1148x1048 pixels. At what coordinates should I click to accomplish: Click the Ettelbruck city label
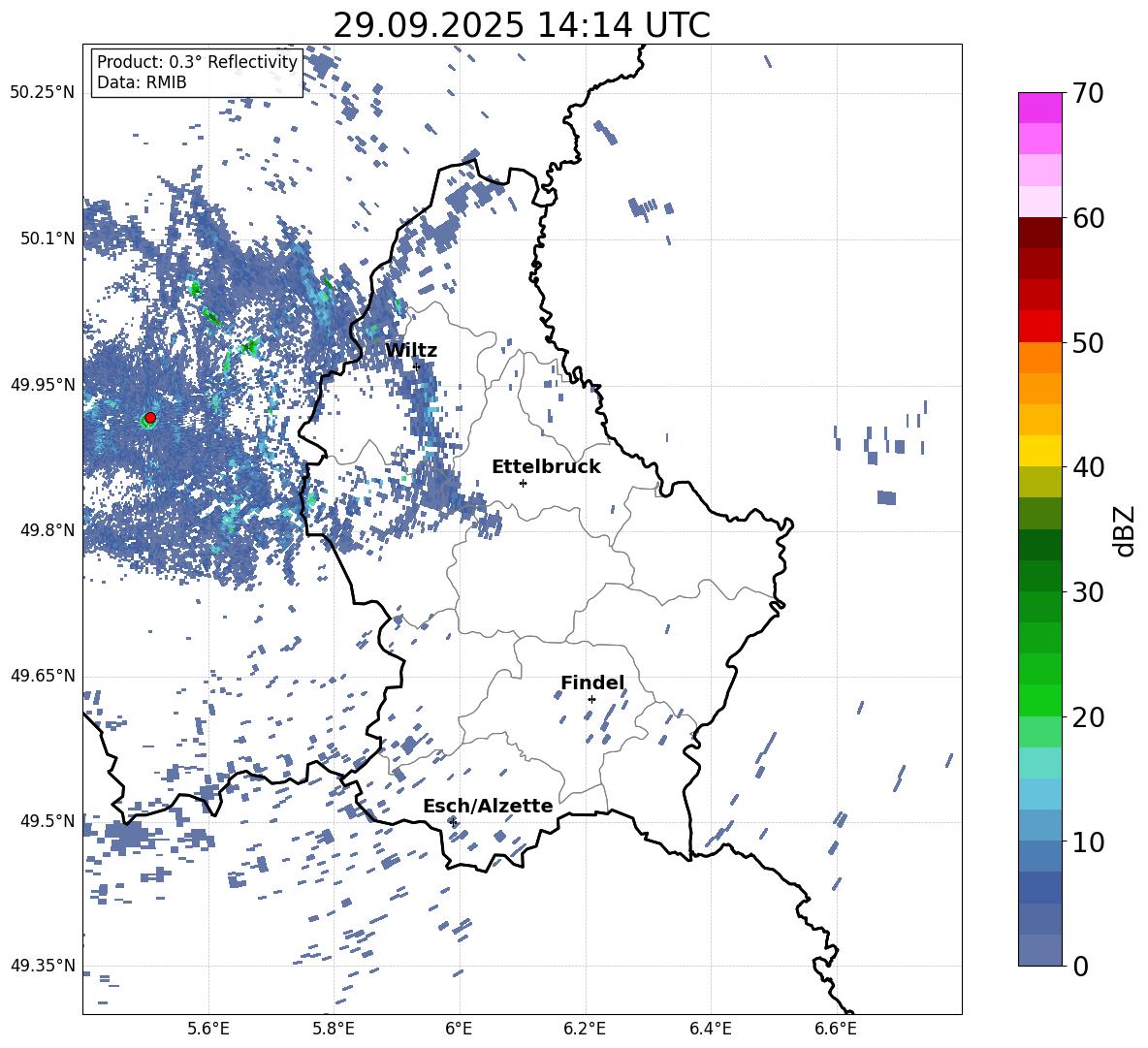coord(546,467)
